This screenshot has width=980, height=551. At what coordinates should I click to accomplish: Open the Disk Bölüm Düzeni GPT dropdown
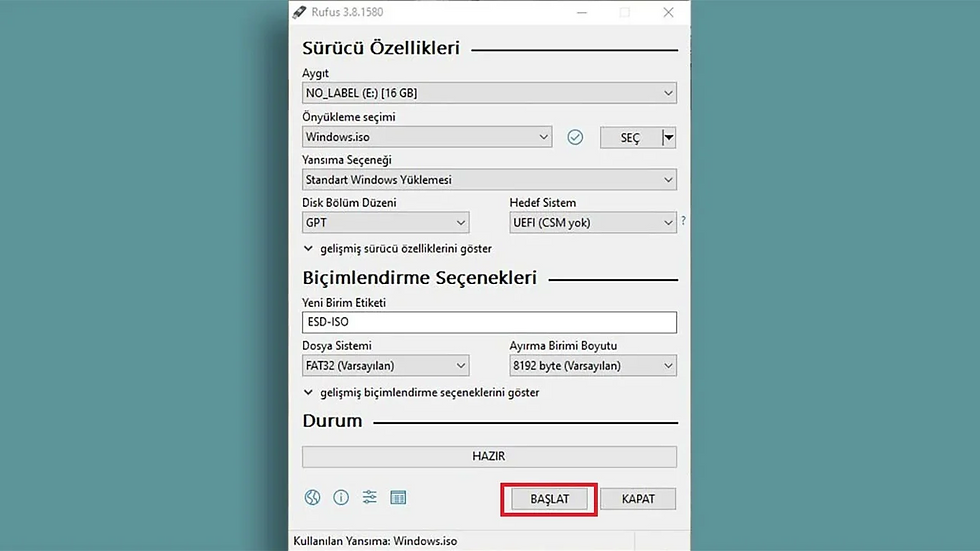(x=386, y=222)
